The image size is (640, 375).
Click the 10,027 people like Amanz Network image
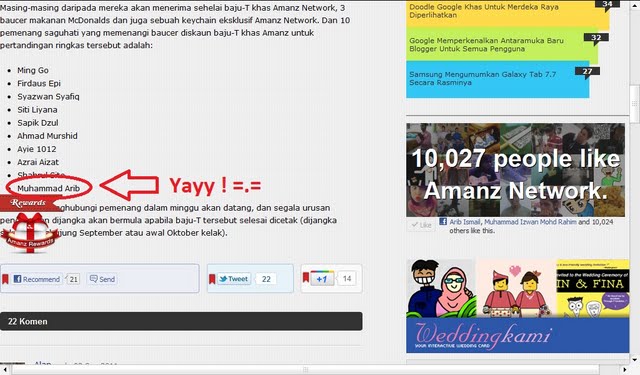[515, 170]
